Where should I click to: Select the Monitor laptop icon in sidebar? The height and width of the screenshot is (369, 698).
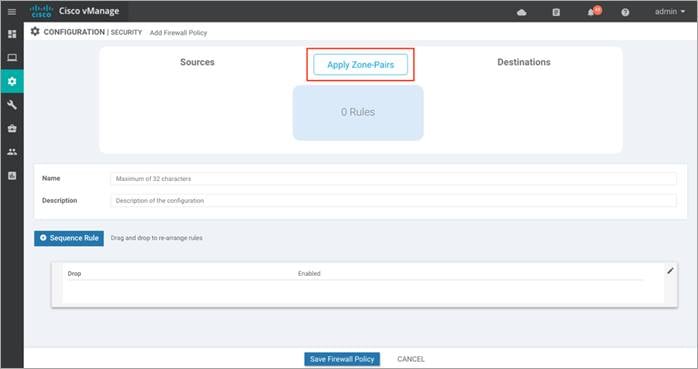[x=12, y=57]
